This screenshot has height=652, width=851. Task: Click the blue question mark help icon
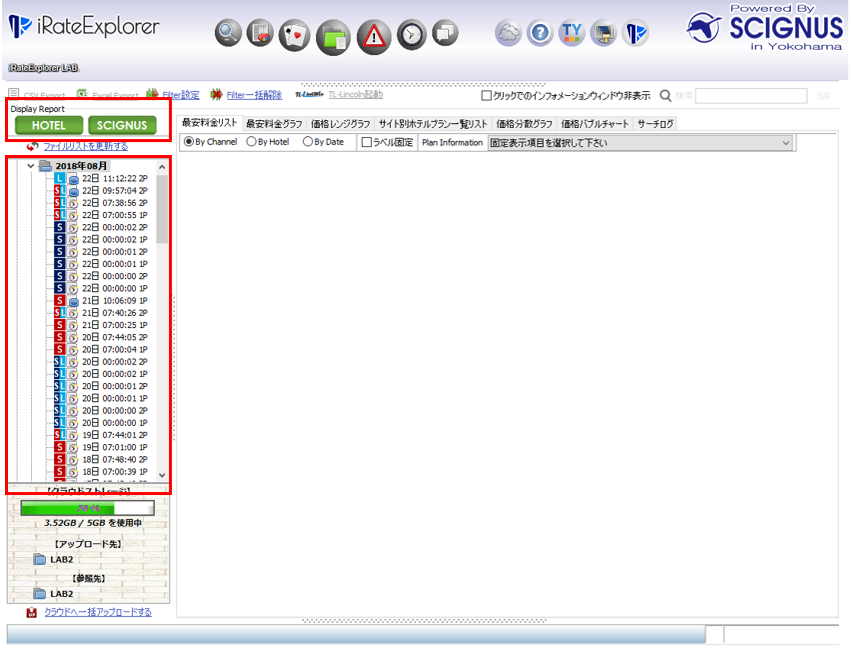540,34
